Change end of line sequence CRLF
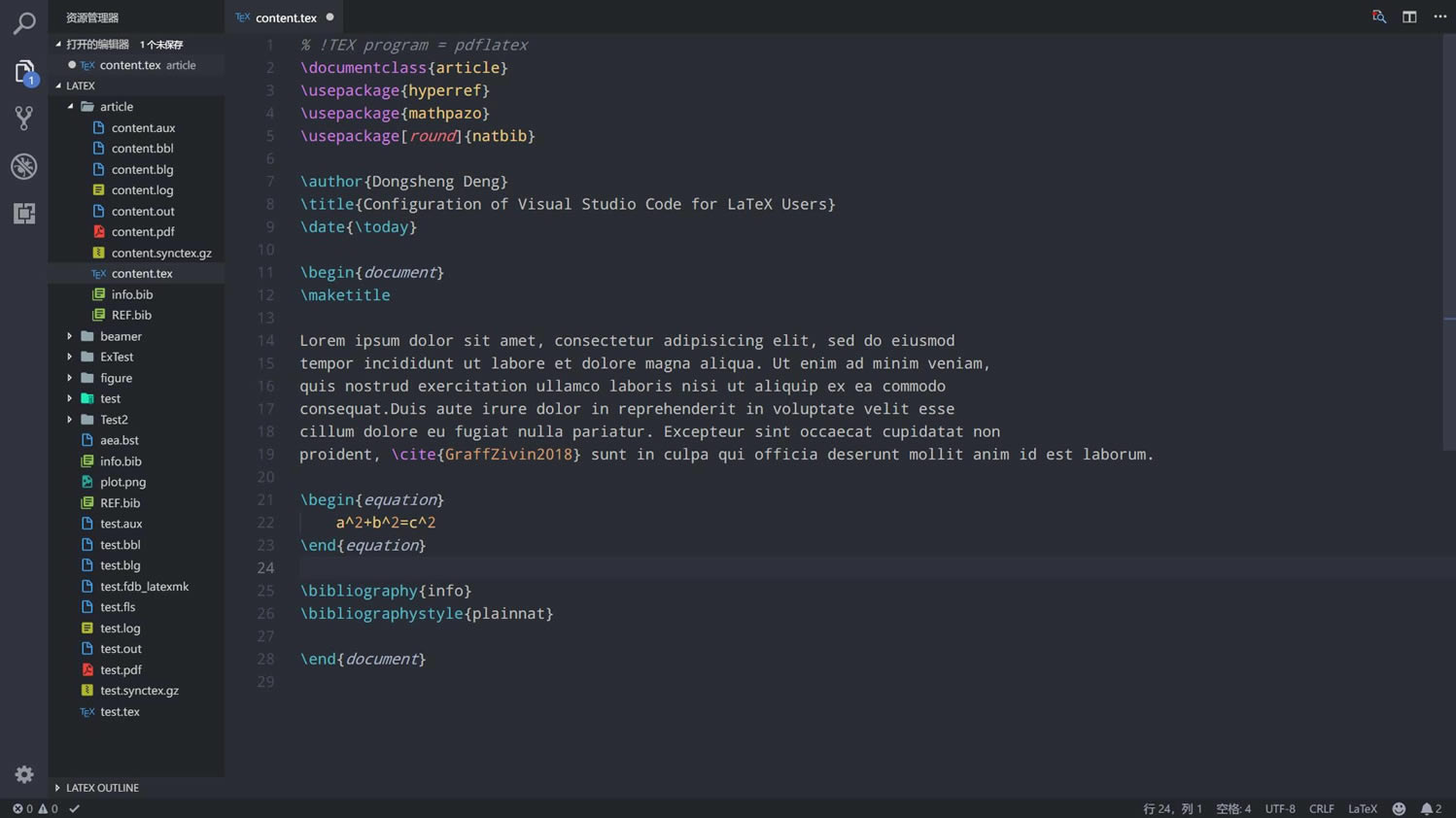 pyautogui.click(x=1322, y=808)
